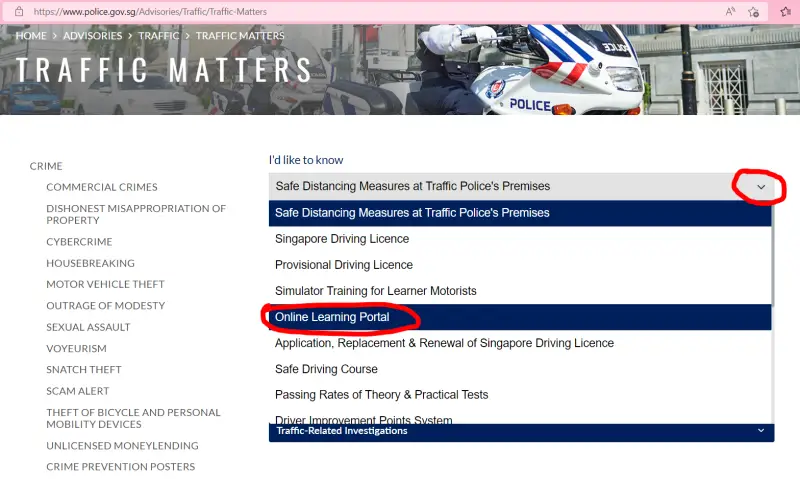Open the Read Aloud icon

730,11
